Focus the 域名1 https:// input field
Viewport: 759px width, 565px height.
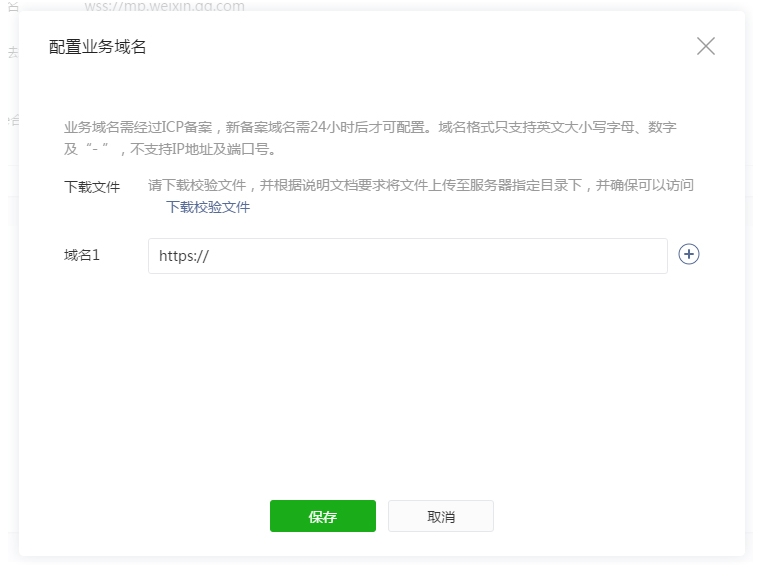pyautogui.click(x=420, y=256)
